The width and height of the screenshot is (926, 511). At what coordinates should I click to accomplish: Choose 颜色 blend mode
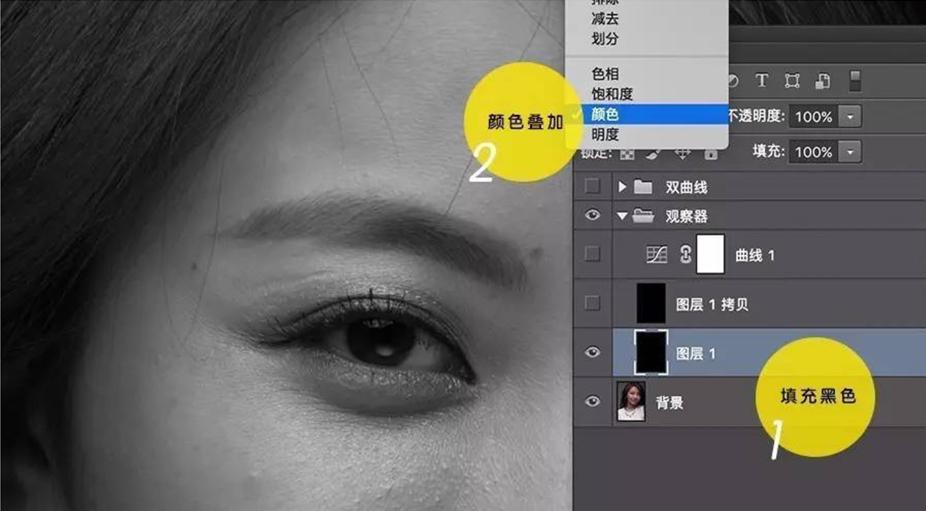click(x=647, y=114)
